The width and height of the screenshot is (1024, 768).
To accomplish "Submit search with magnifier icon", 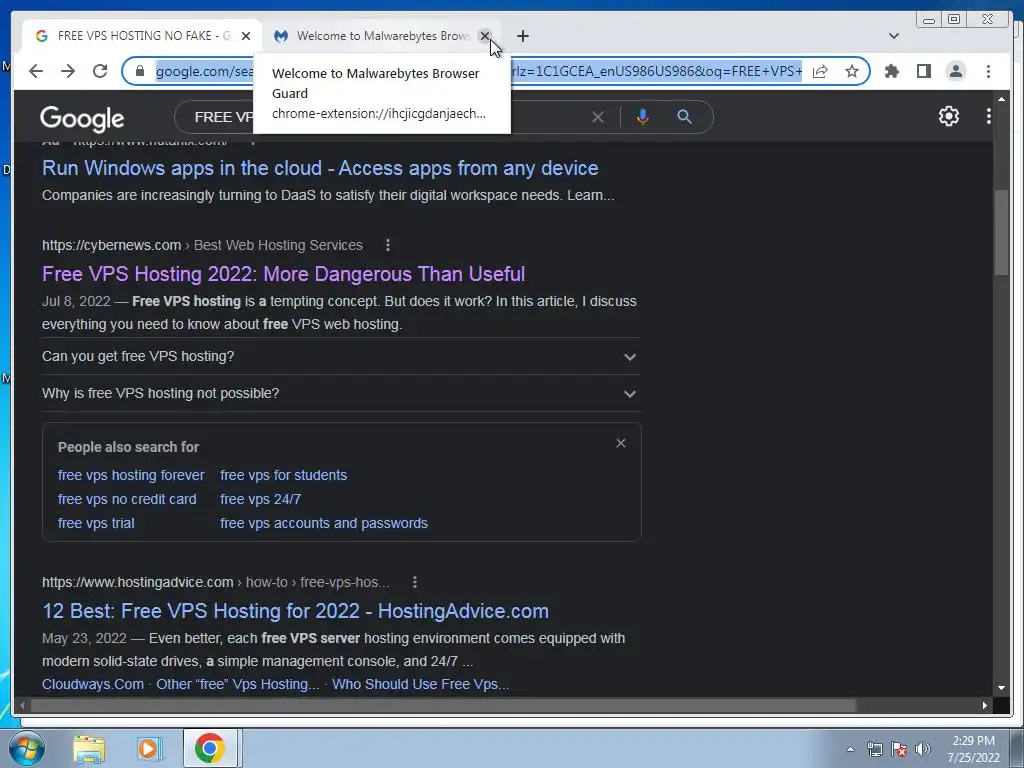I will pos(684,117).
